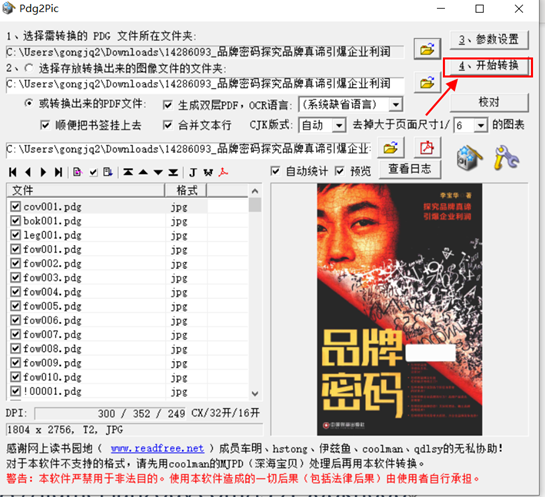Click the page icon with blue arrow
This screenshot has width=545, height=497.
[108, 172]
